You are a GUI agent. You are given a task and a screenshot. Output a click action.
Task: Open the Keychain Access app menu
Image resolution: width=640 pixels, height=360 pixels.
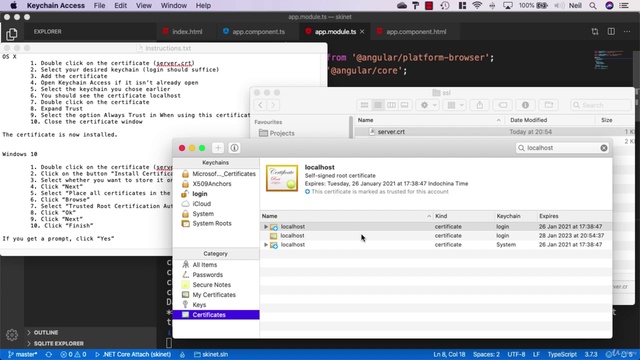(x=56, y=6)
